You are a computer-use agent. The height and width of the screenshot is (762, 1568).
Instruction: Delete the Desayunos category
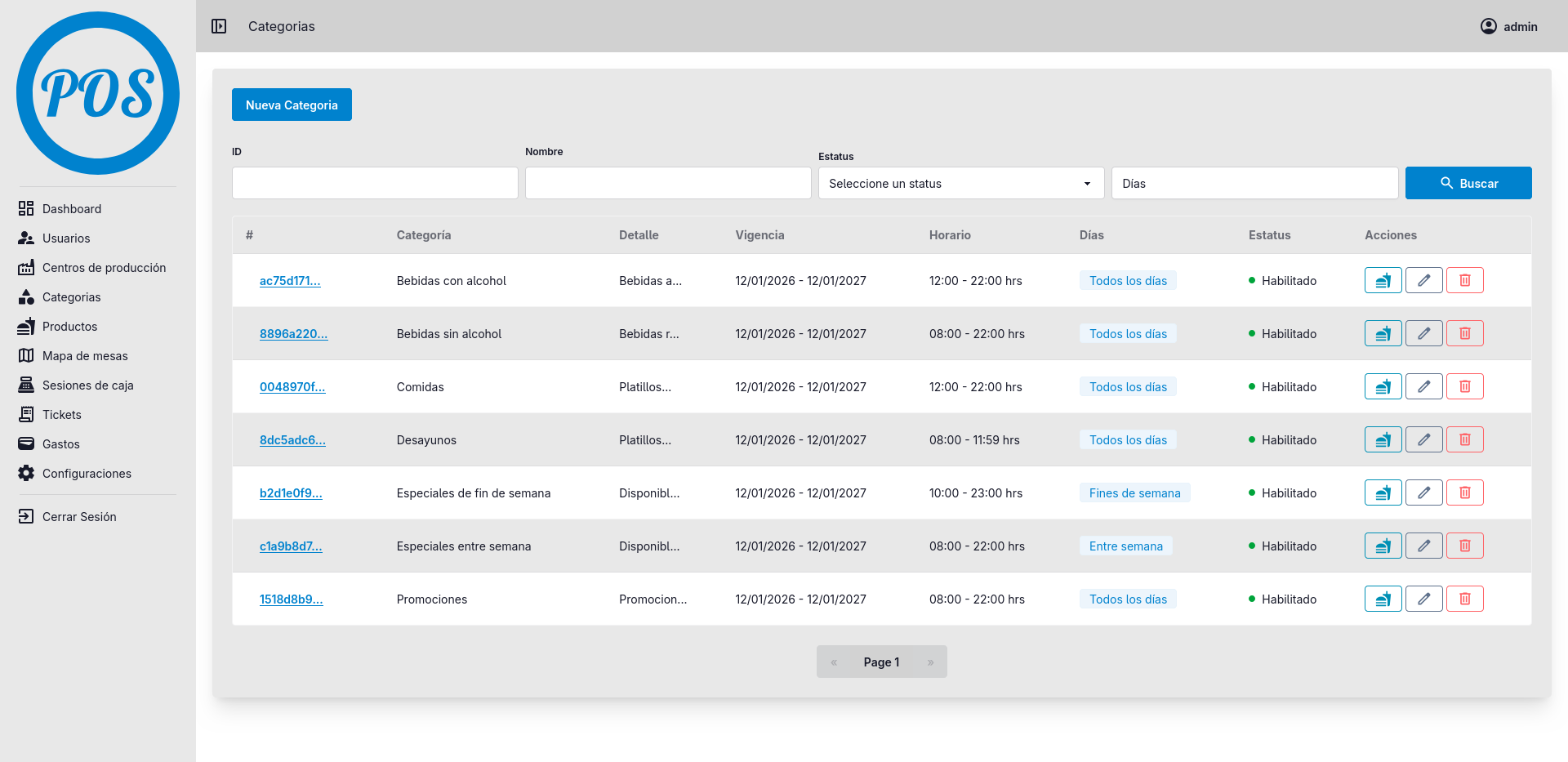(1464, 439)
